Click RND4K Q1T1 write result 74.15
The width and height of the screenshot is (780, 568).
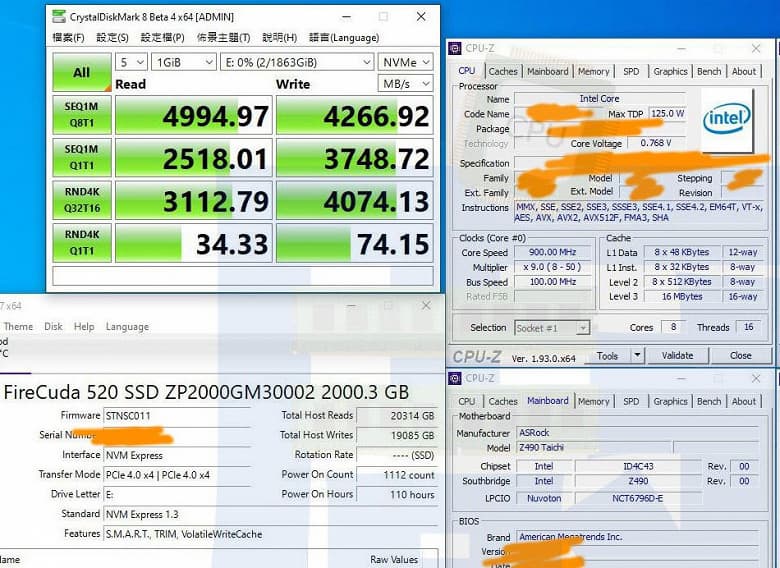pyautogui.click(x=355, y=243)
